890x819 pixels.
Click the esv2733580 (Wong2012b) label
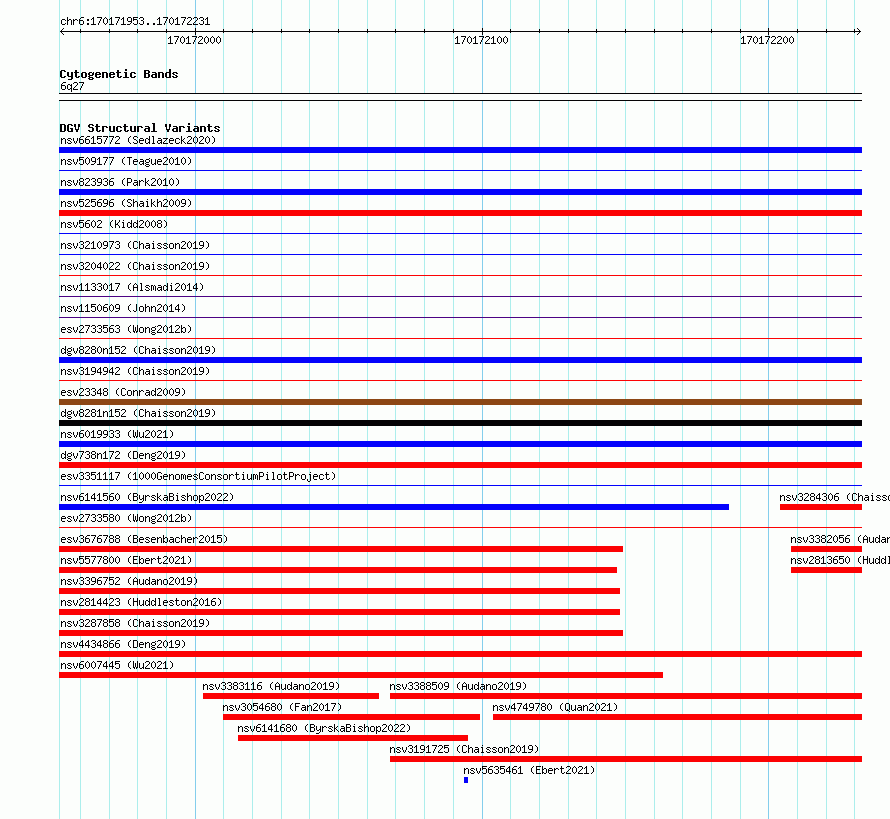click(x=126, y=518)
